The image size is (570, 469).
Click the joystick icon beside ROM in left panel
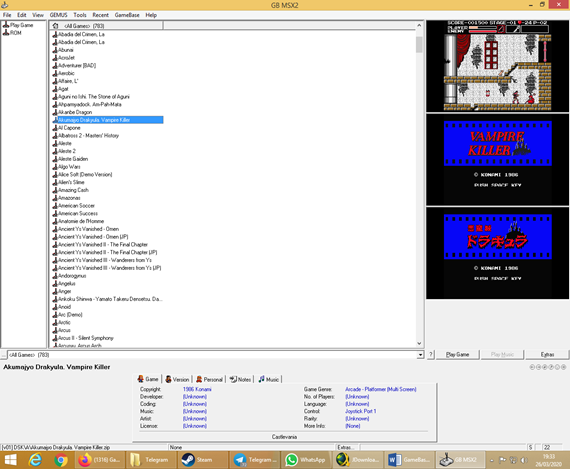coord(6,32)
